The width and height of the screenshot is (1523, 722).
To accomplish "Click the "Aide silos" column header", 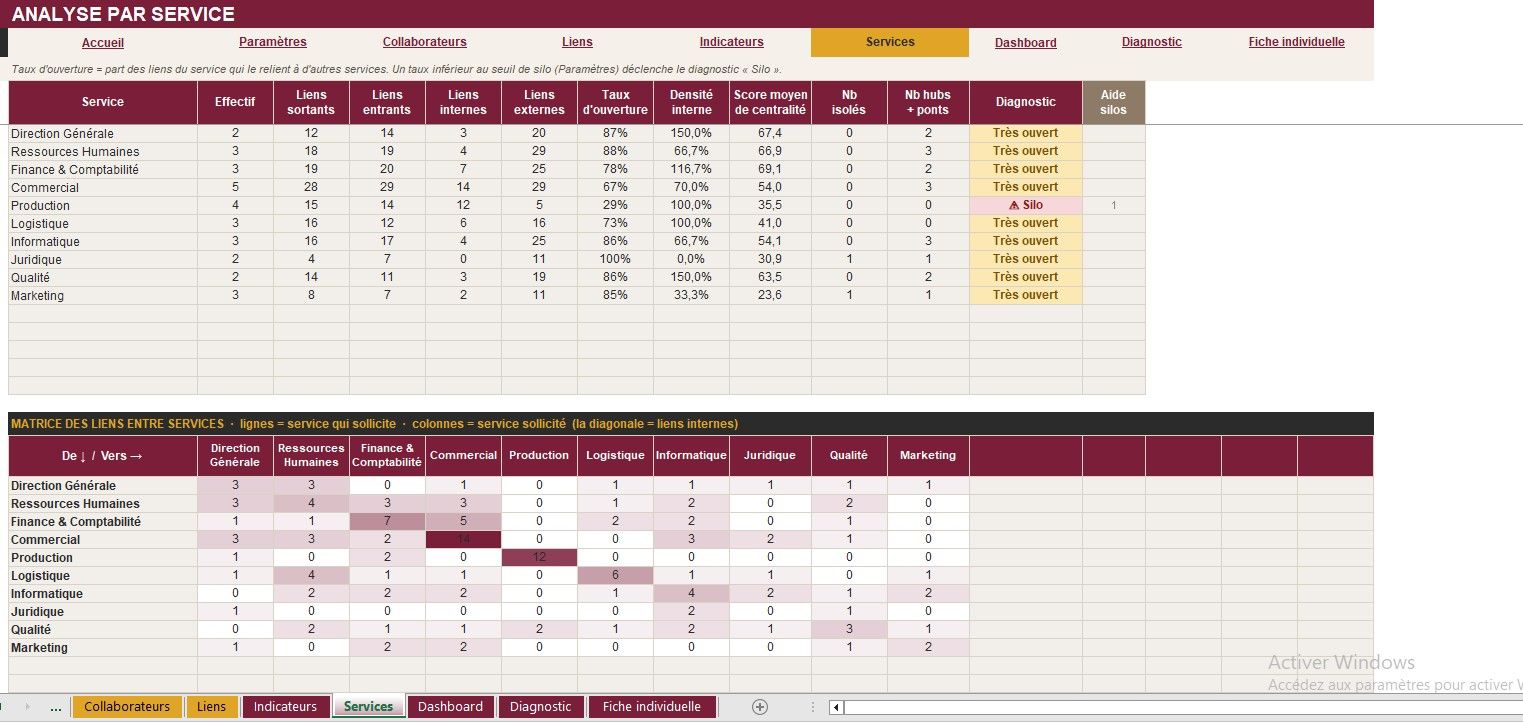I will pyautogui.click(x=1113, y=102).
